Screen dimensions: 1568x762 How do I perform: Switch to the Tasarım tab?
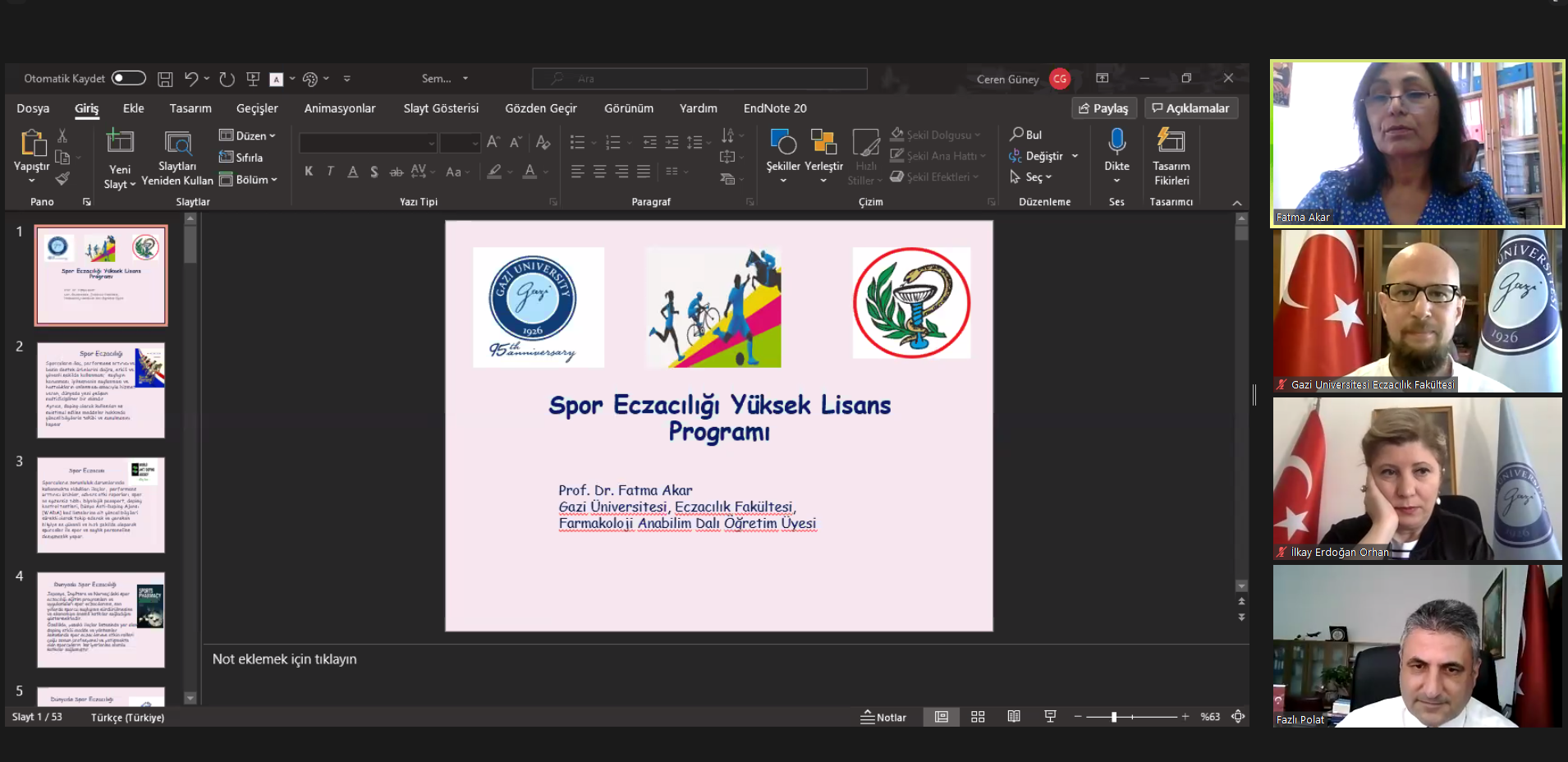tap(190, 108)
